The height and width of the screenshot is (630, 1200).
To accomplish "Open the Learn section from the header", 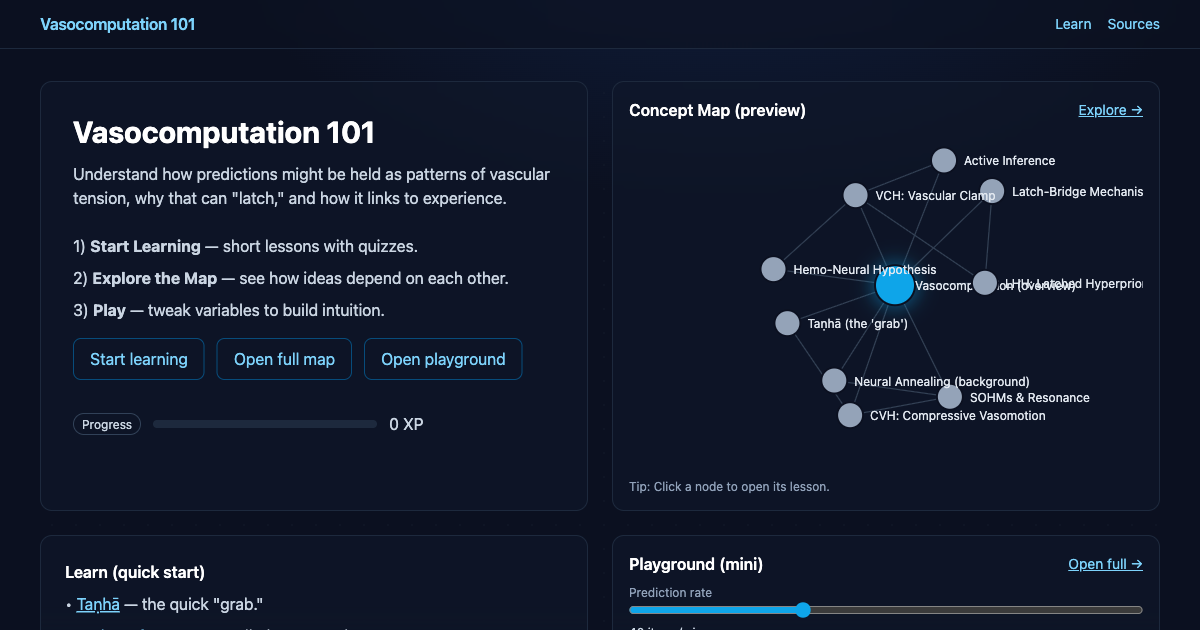I will click(x=1073, y=24).
